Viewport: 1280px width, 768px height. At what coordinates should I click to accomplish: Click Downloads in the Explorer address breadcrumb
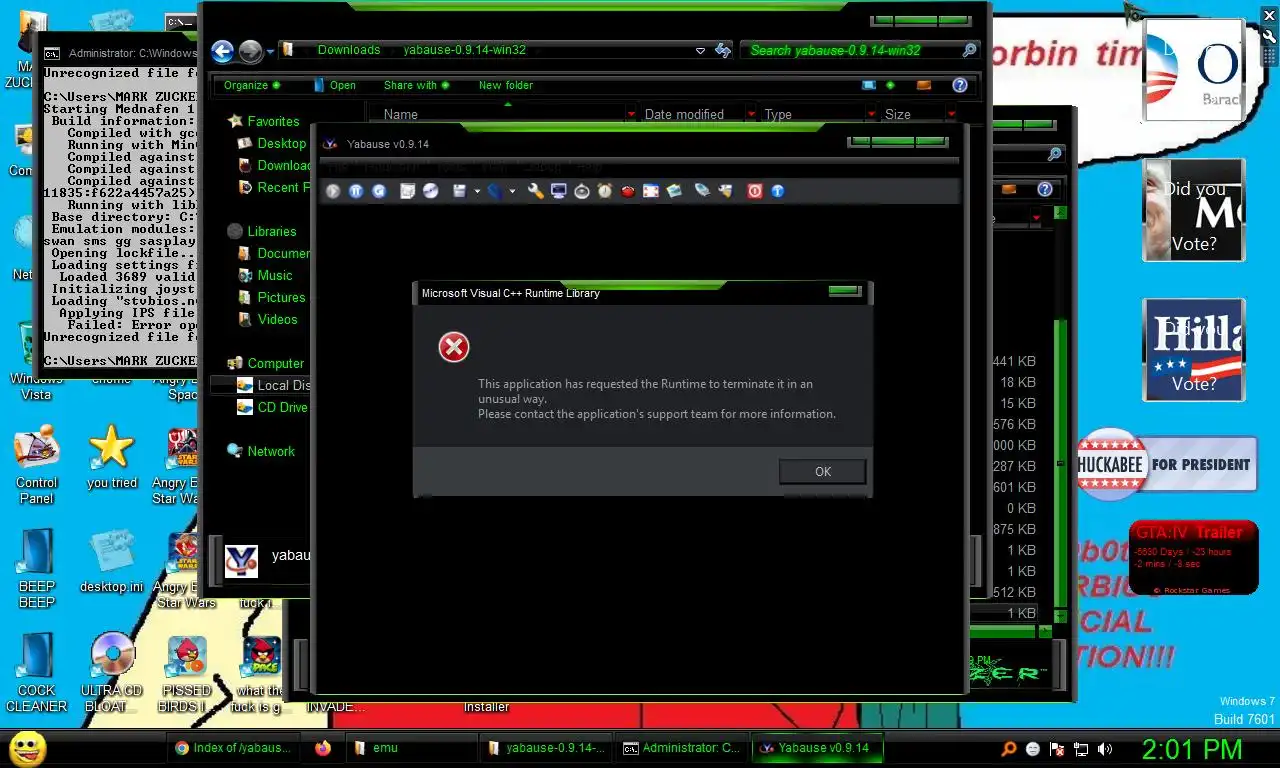pos(349,50)
